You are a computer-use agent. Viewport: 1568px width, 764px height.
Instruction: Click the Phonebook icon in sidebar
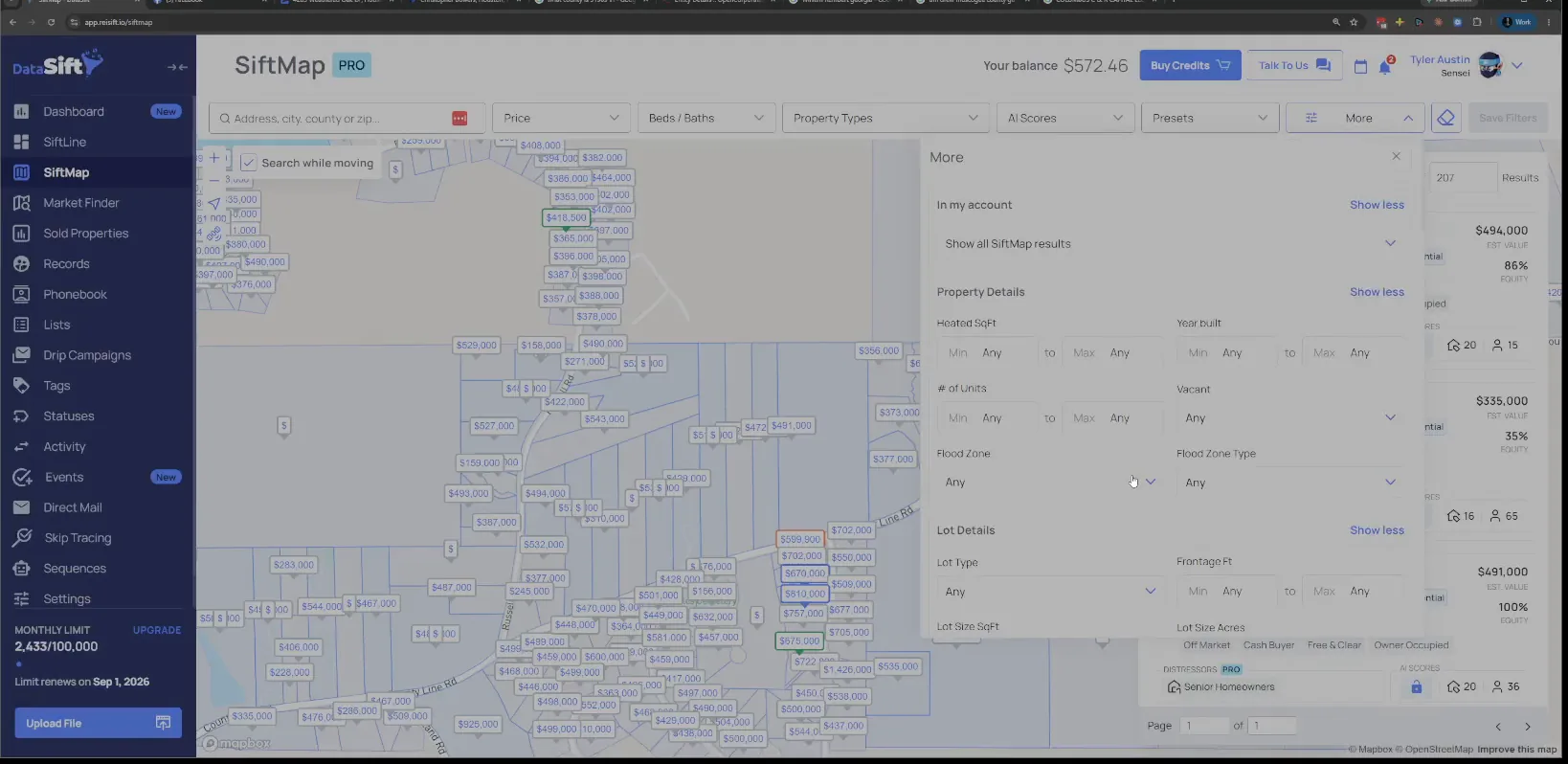pos(21,295)
